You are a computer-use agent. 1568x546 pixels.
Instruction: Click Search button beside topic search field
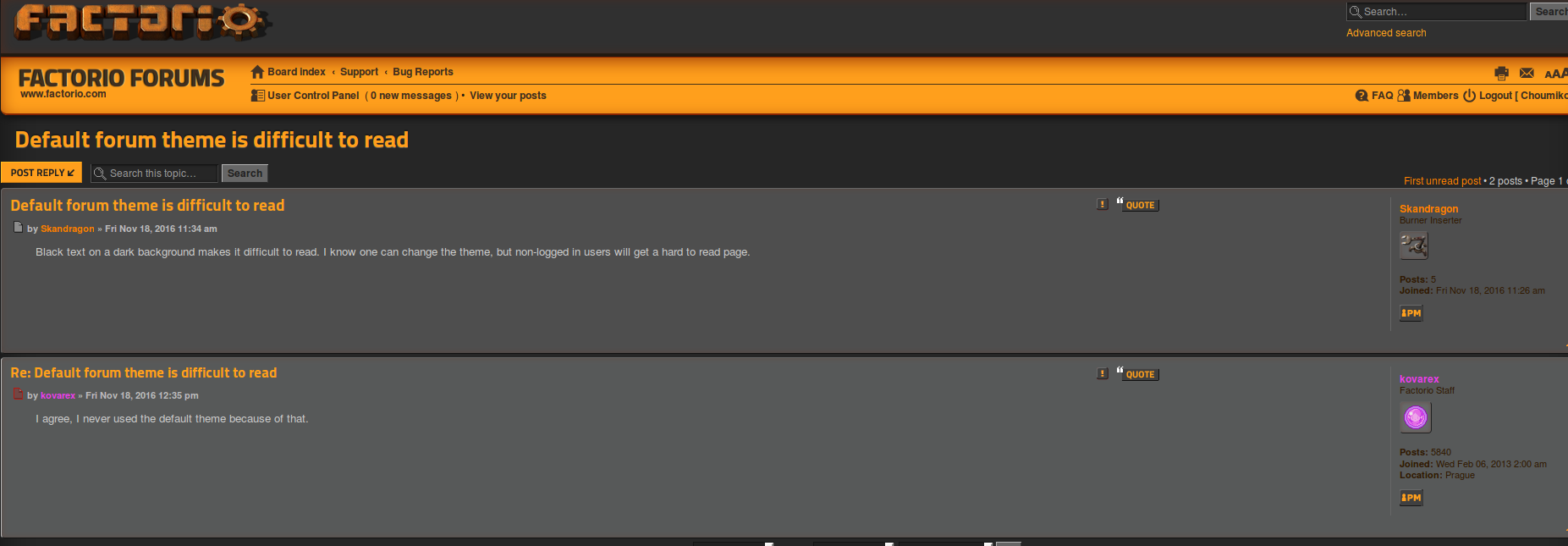[x=245, y=174]
